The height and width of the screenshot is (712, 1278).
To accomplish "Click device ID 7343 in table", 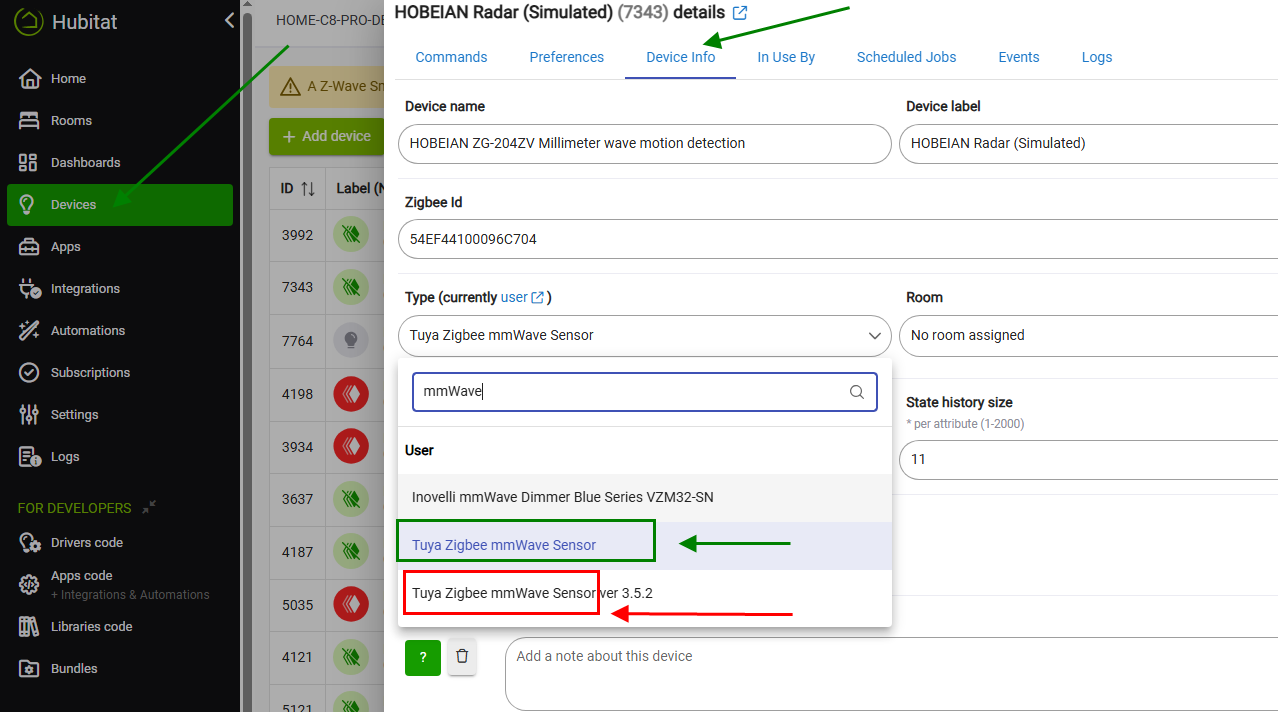I will (297, 287).
